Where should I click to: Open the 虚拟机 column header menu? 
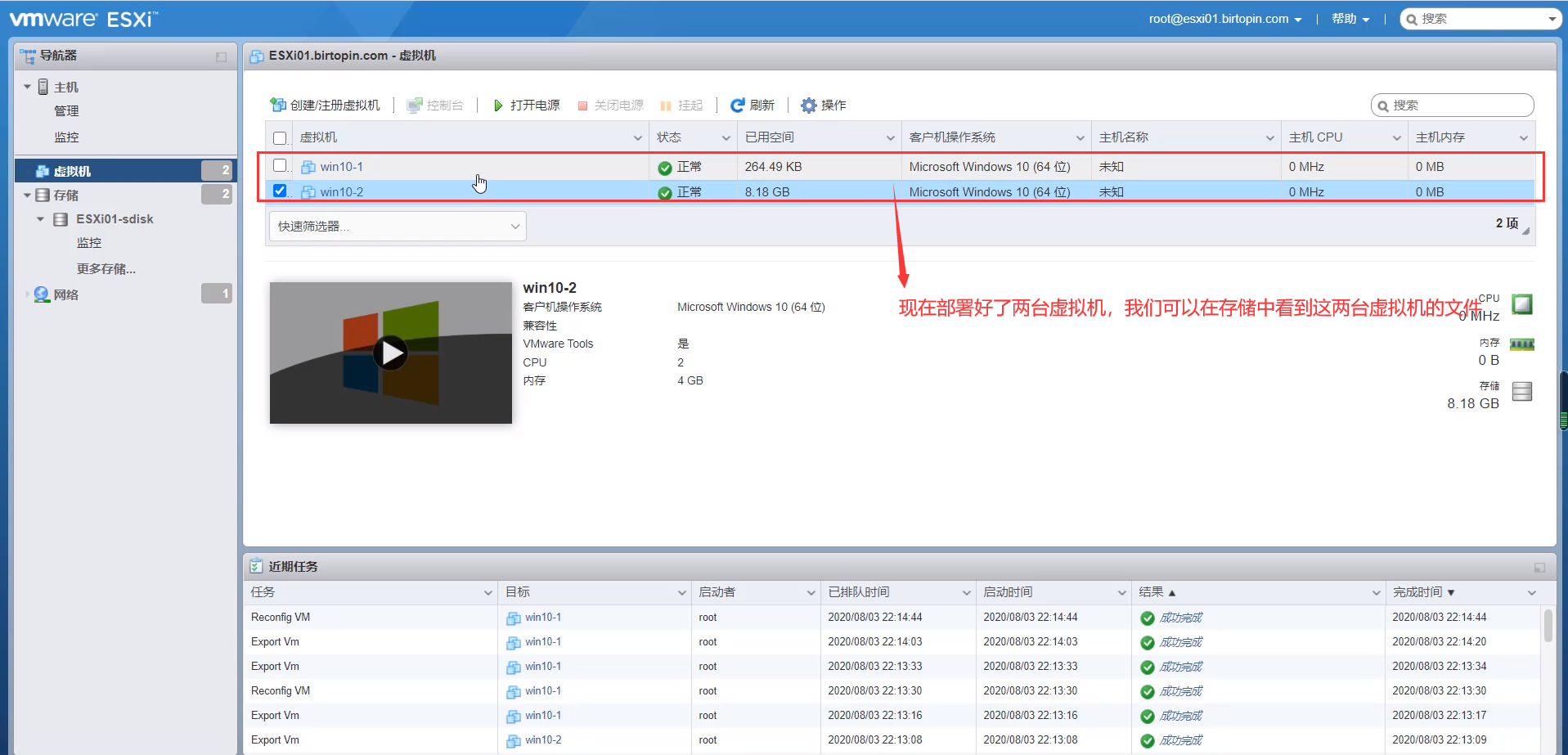638,138
